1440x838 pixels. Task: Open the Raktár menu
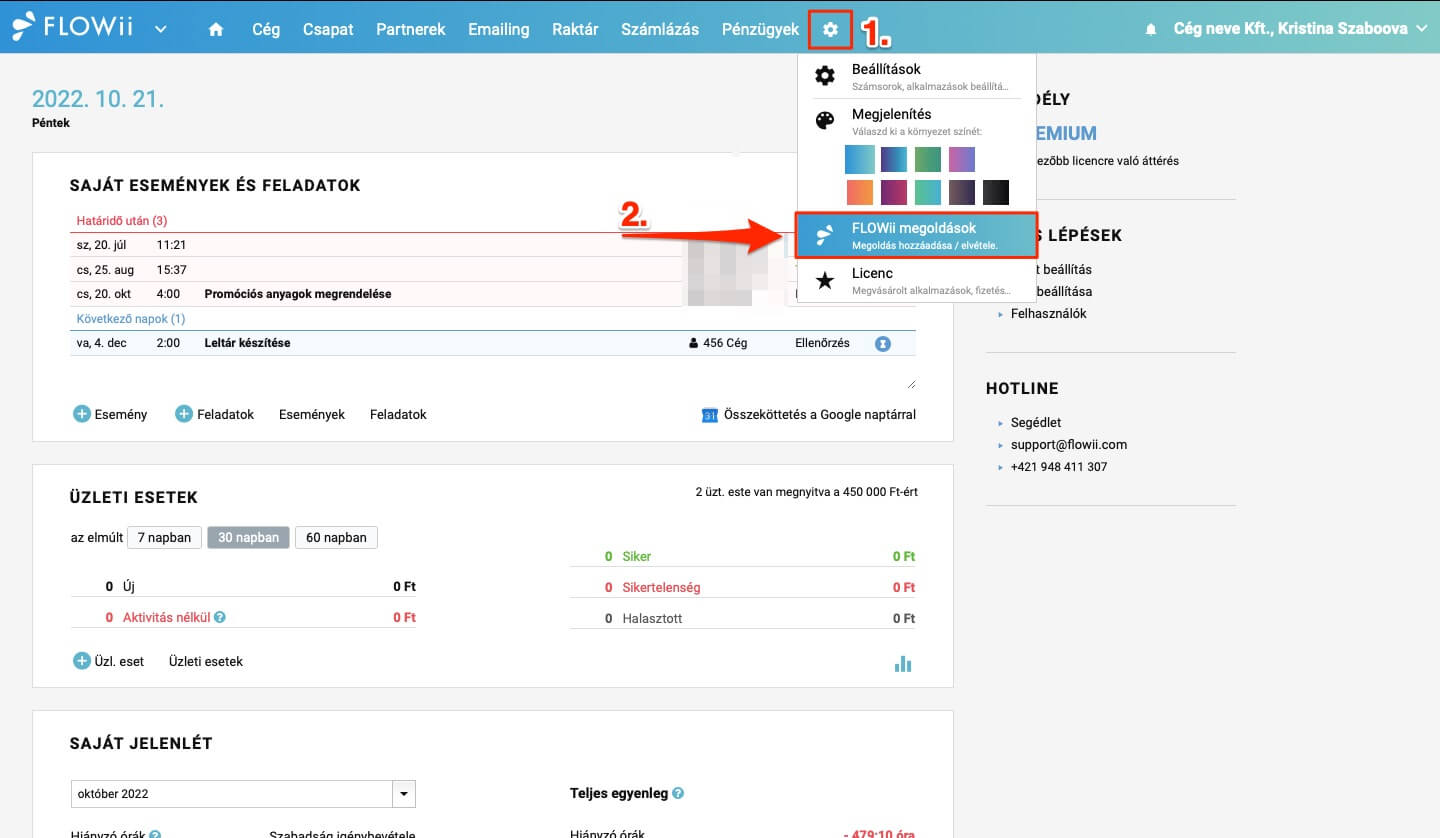pyautogui.click(x=575, y=29)
